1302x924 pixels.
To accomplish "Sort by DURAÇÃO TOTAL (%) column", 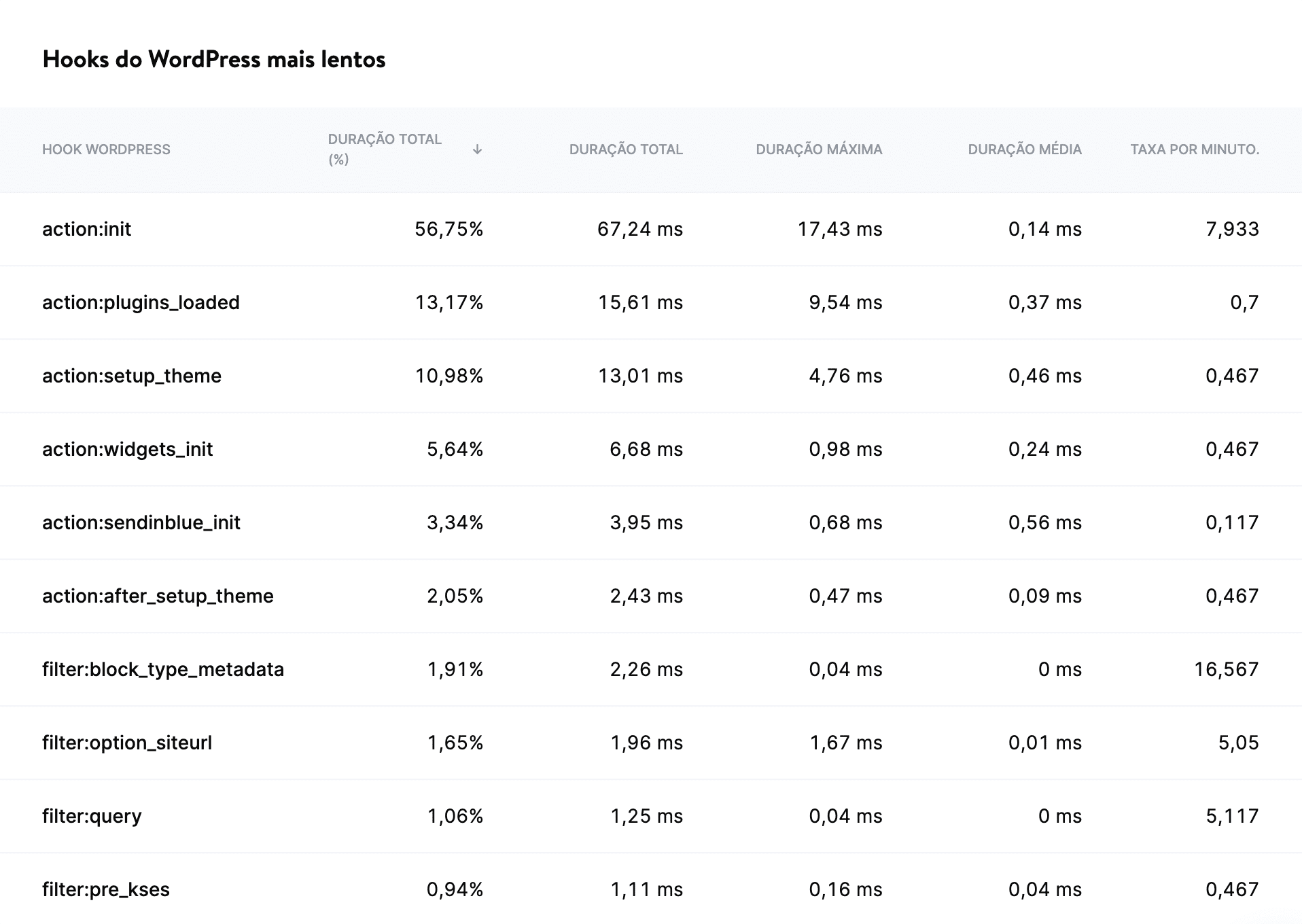I will 385,149.
